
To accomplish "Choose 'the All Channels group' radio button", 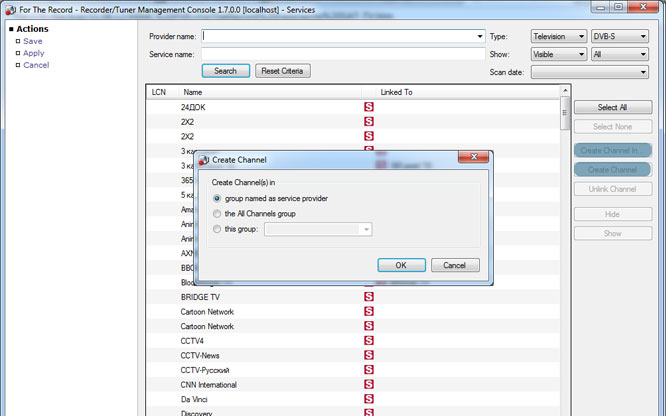I will point(218,214).
